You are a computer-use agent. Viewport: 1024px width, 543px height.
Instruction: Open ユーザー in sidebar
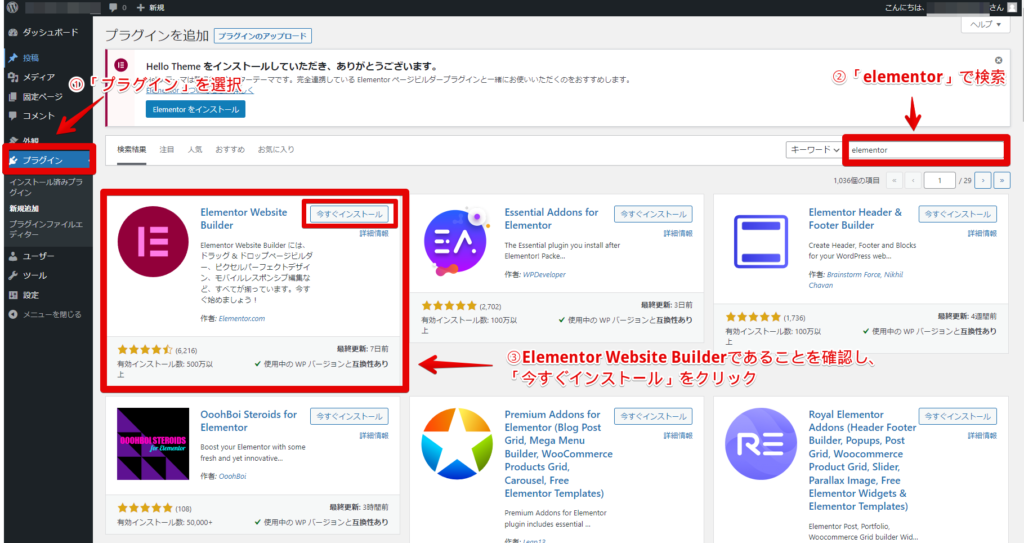tap(32, 256)
